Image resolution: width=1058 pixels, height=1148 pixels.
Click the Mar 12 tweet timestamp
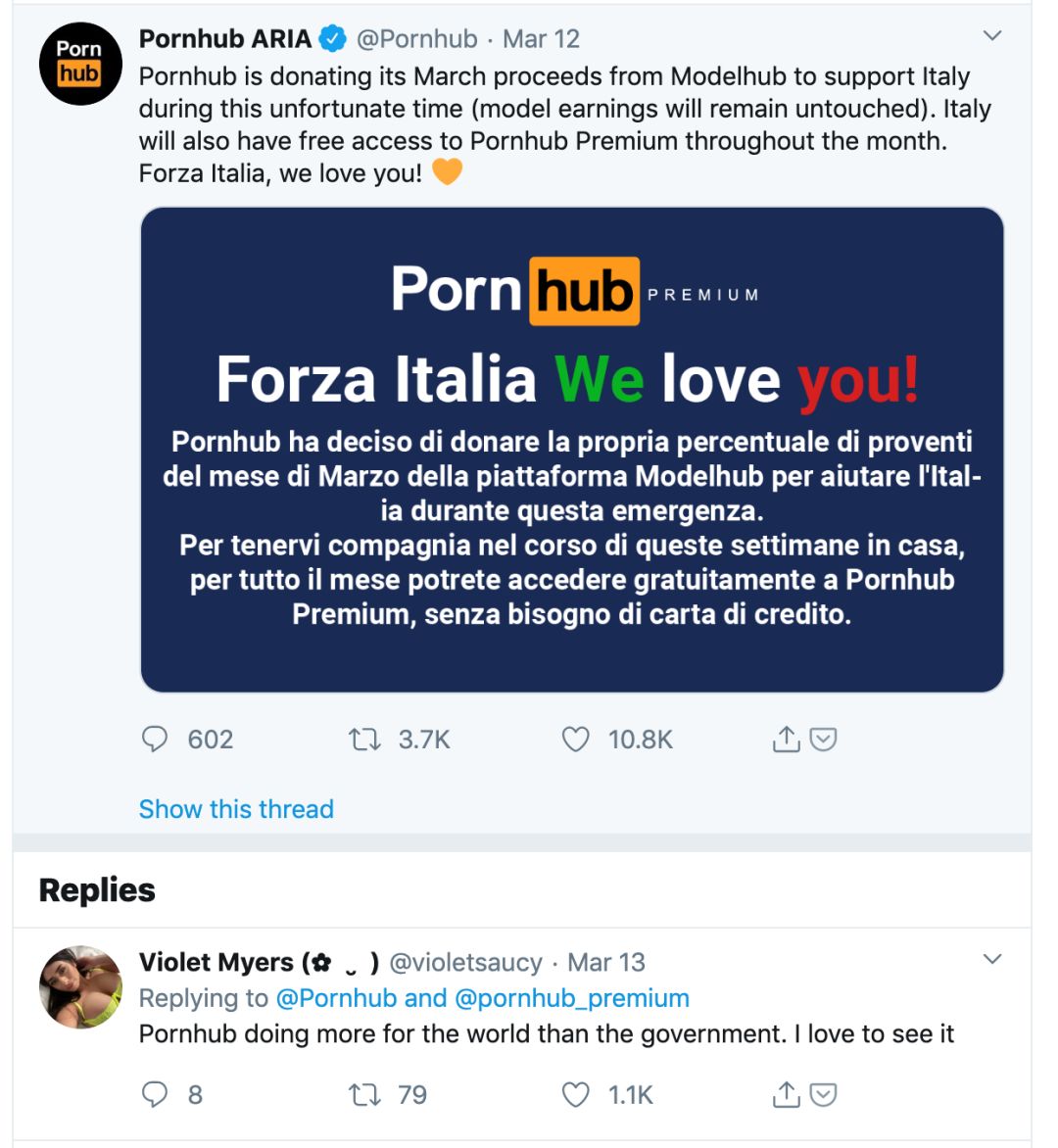pos(541,39)
